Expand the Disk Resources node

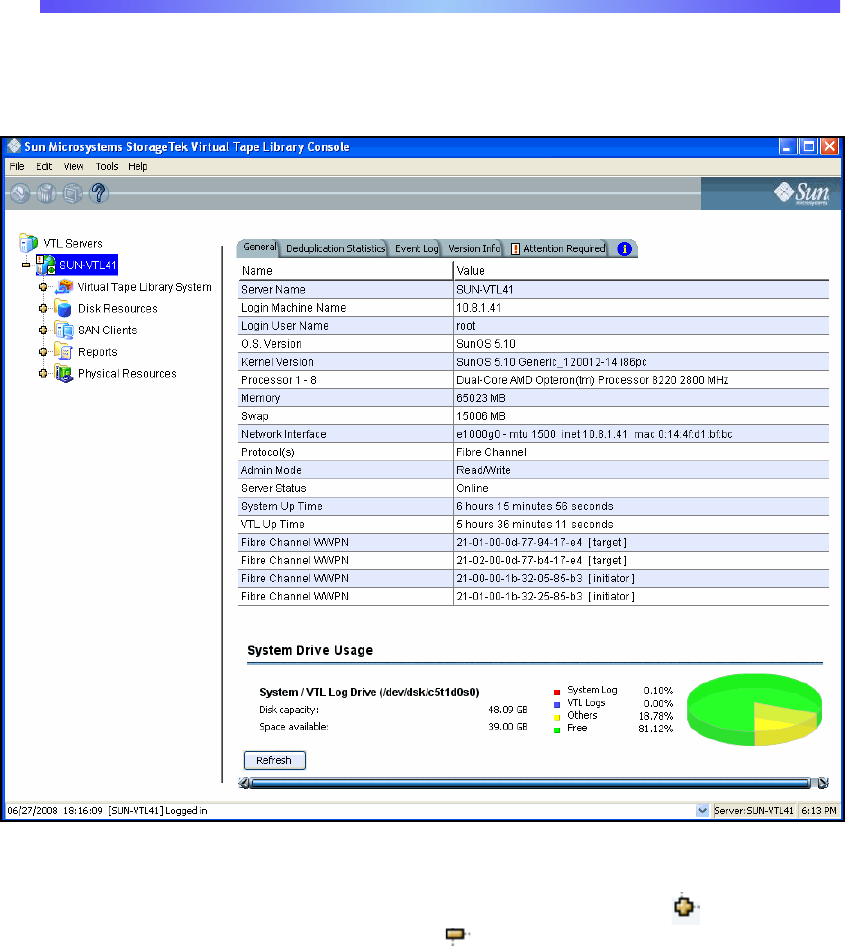(43, 308)
